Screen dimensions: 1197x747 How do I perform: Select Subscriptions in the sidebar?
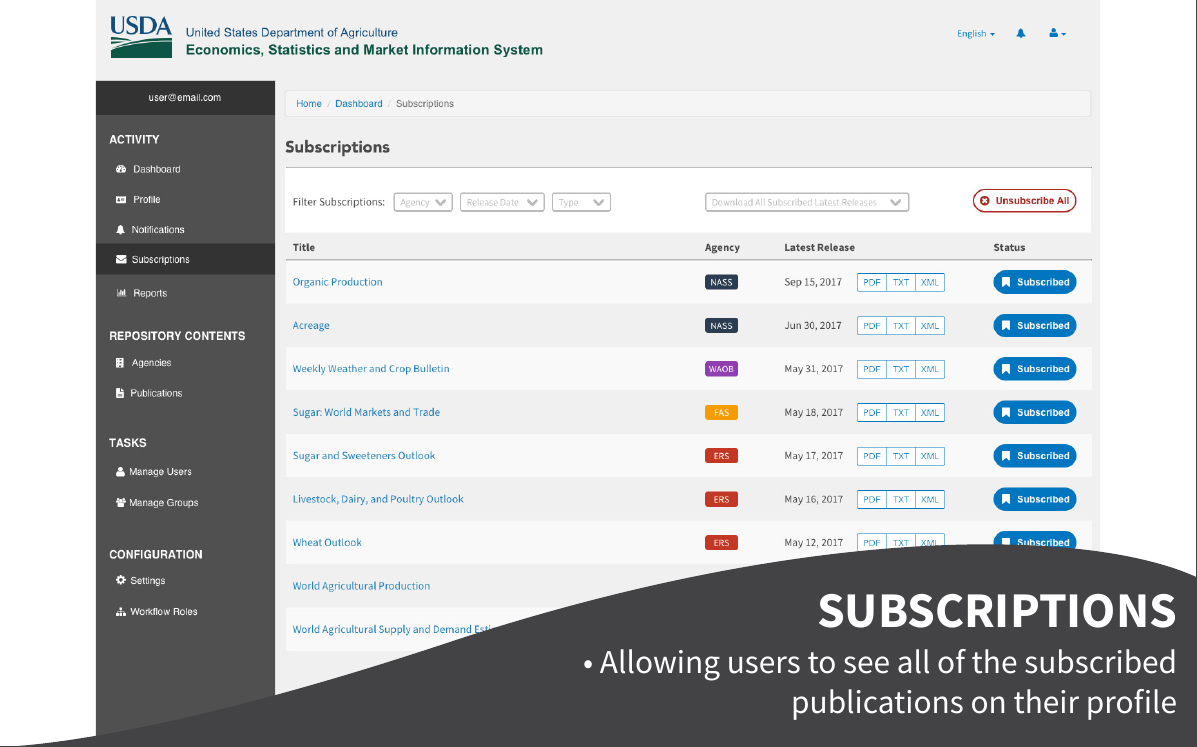pos(186,259)
